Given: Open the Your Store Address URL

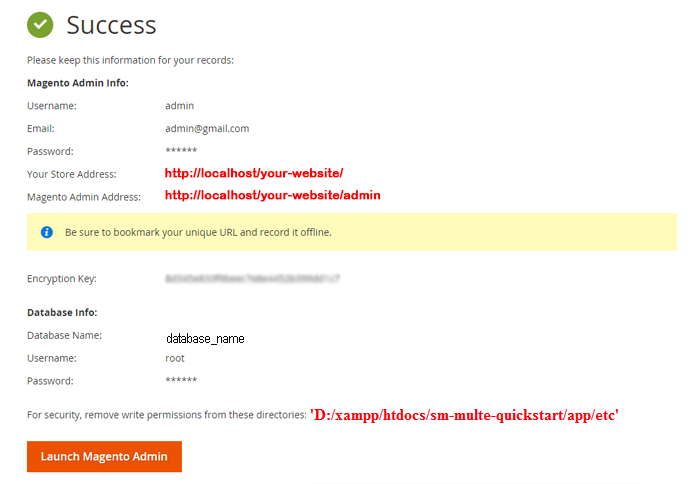Looking at the screenshot, I should 254,173.
